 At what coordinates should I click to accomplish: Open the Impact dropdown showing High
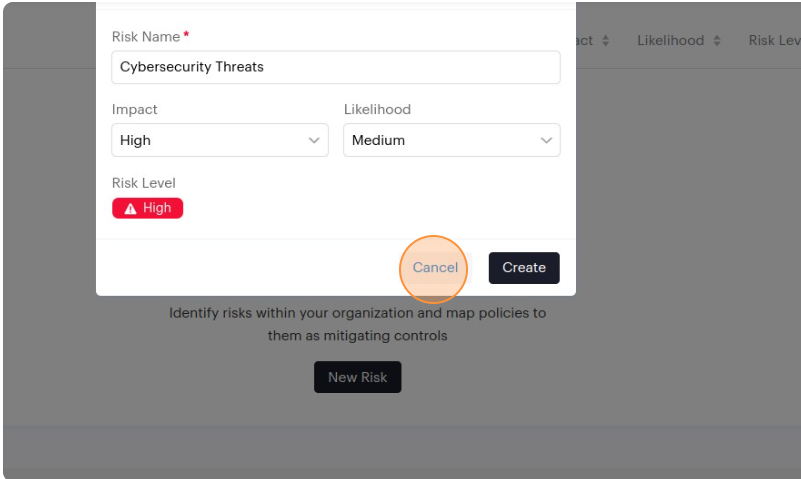[x=219, y=140]
